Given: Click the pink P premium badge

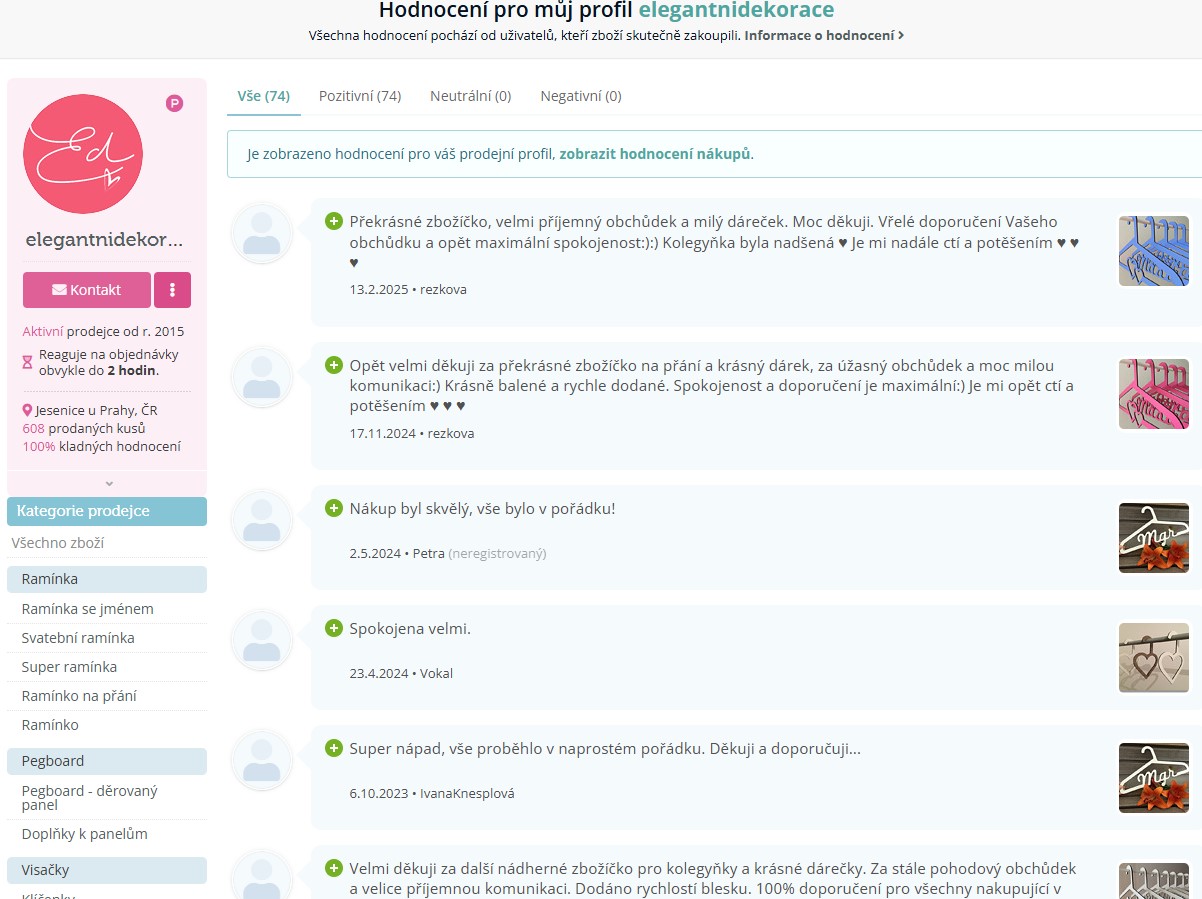Looking at the screenshot, I should 174,103.
